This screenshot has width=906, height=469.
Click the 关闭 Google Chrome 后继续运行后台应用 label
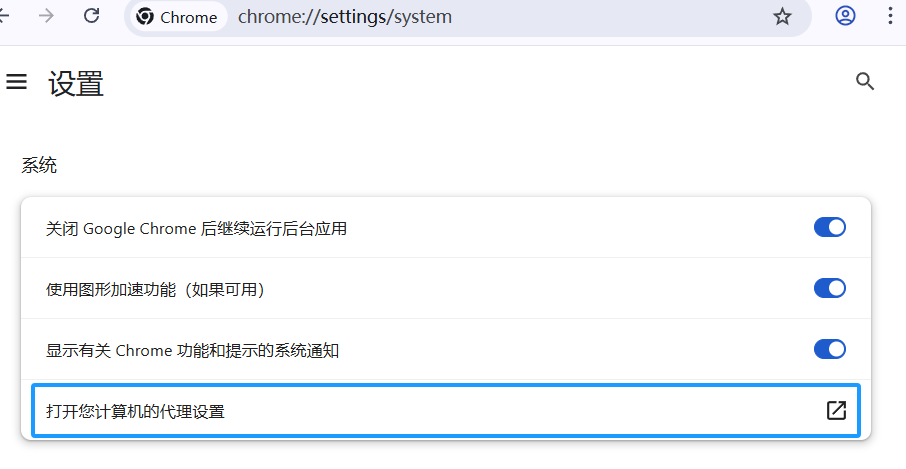coord(196,228)
